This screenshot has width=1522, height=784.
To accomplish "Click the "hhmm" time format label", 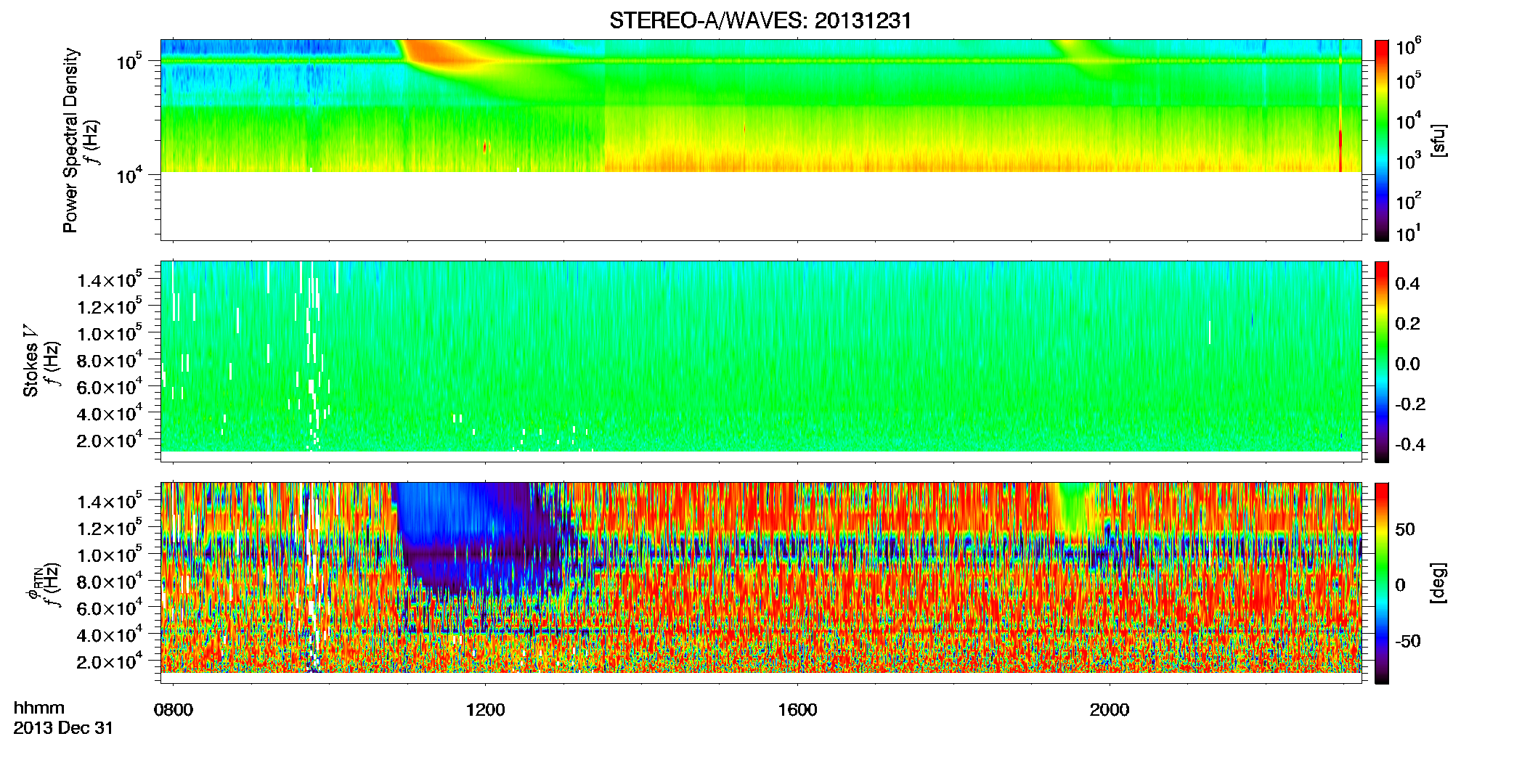I will pyautogui.click(x=39, y=709).
